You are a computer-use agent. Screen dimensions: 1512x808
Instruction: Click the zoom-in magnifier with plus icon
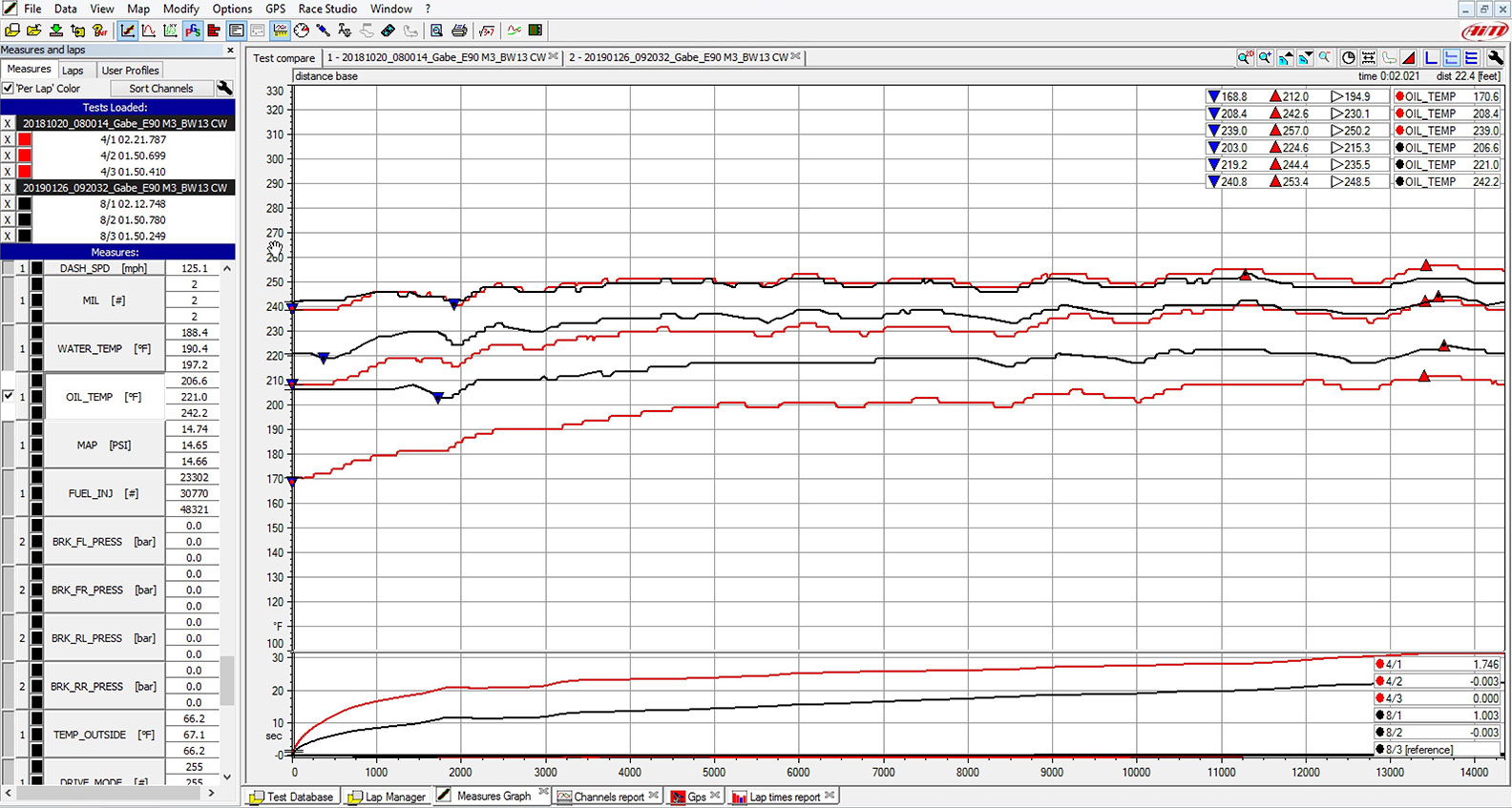coord(1265,58)
